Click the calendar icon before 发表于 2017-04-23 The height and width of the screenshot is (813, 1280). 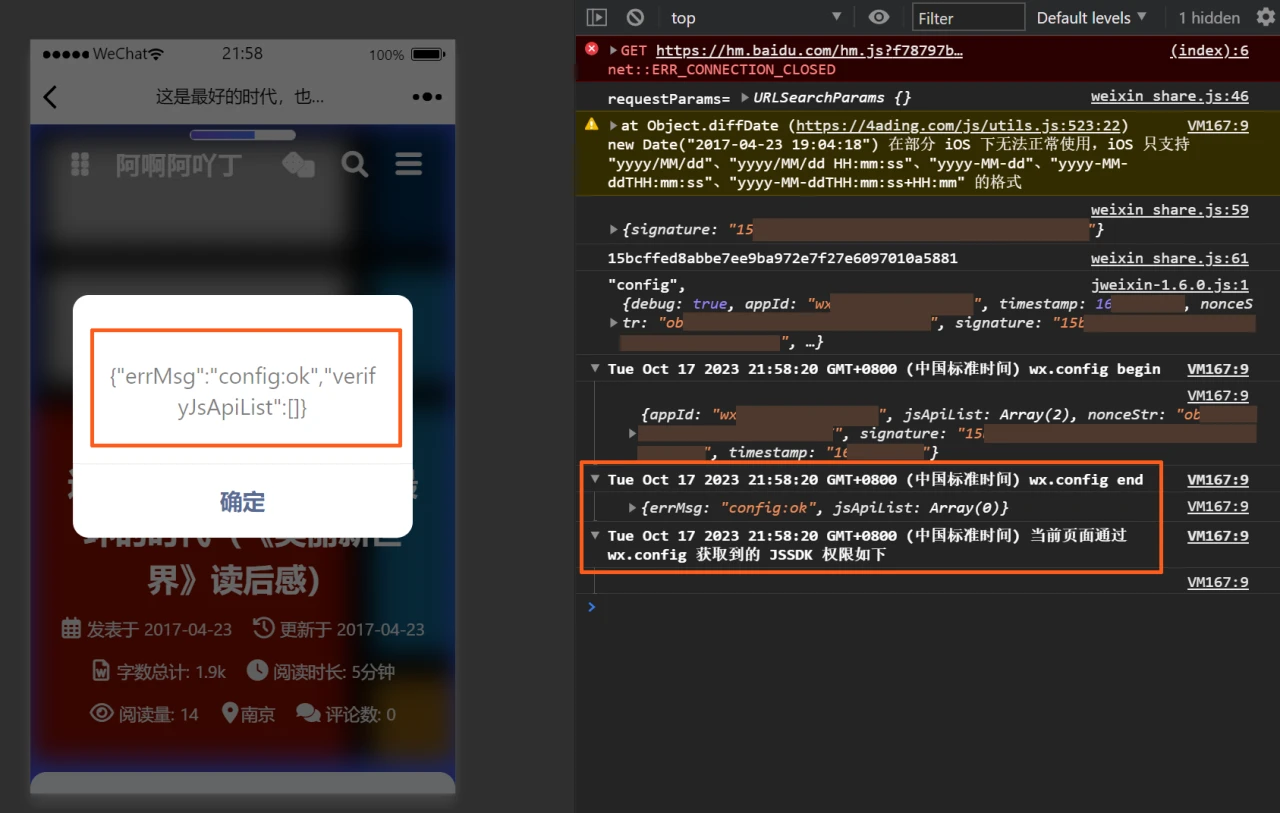point(70,628)
